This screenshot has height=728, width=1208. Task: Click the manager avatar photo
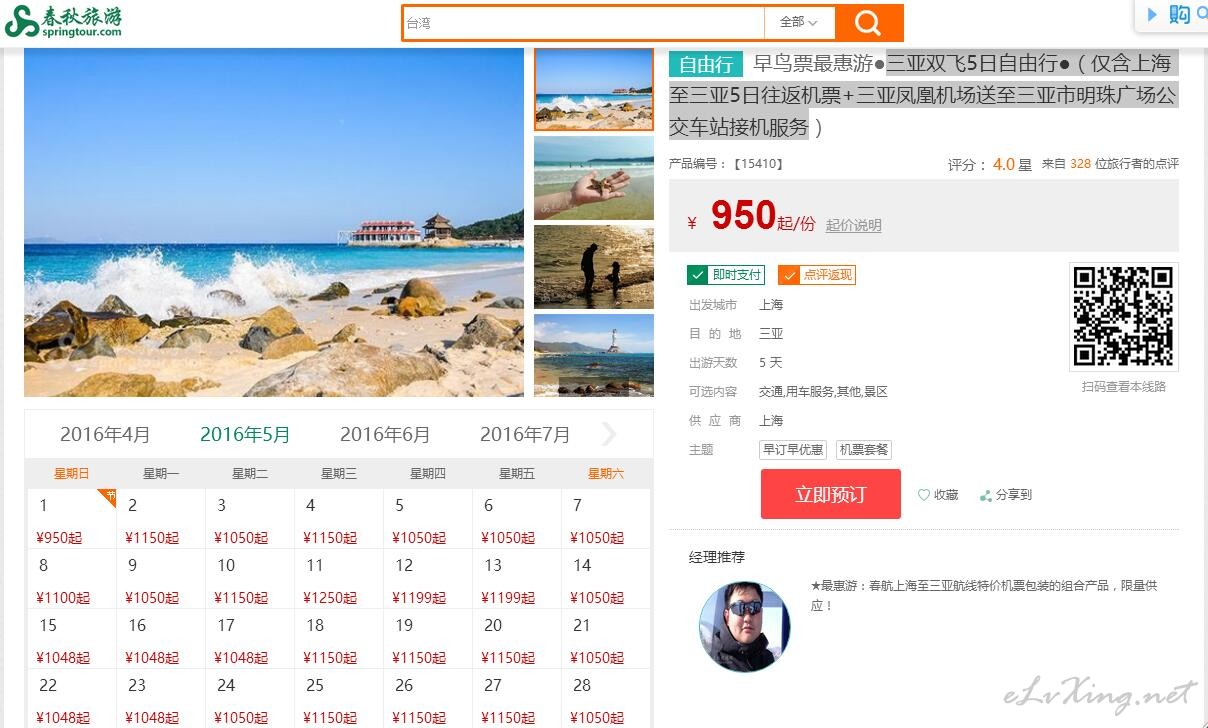744,627
